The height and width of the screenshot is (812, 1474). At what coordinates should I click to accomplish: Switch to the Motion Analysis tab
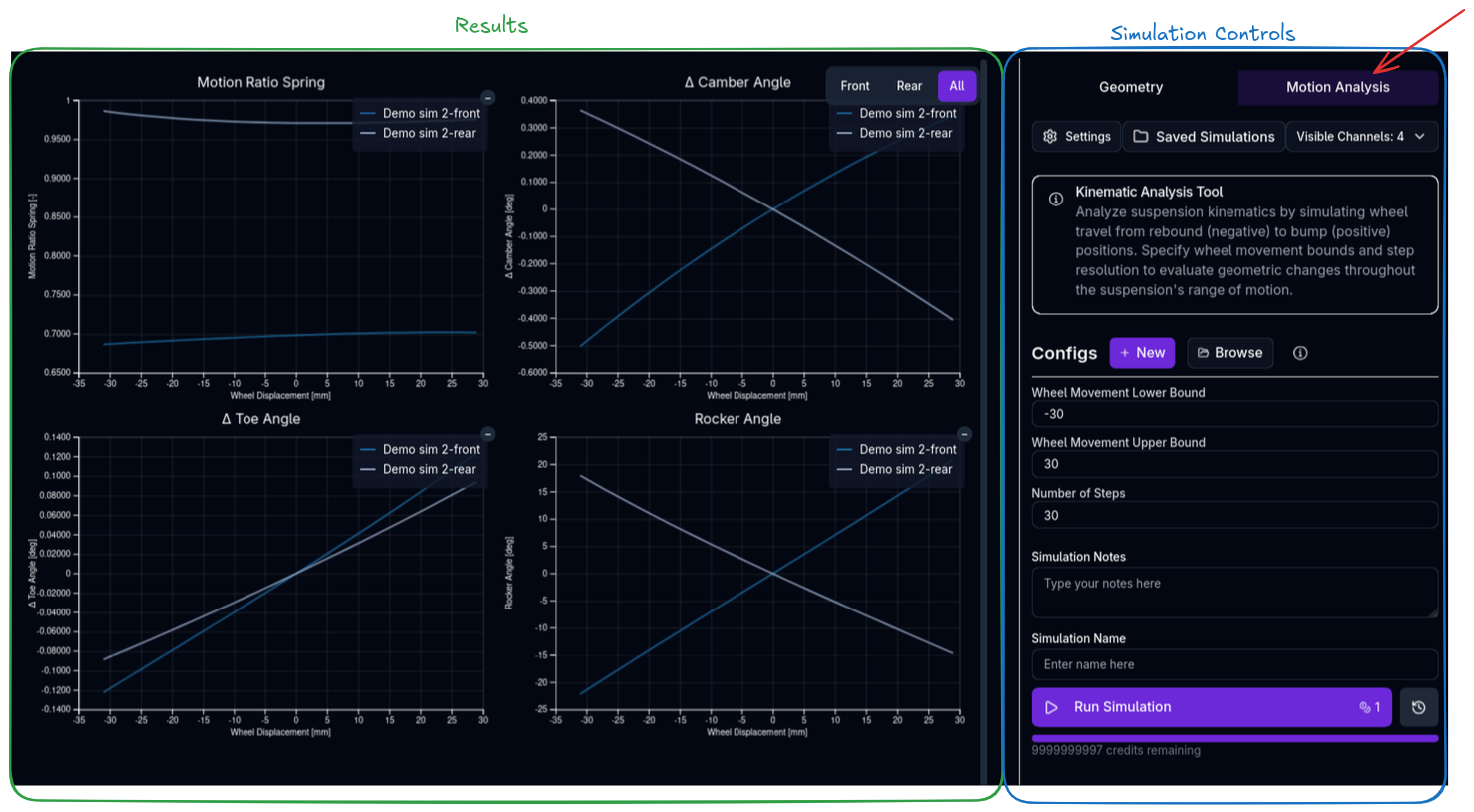[x=1338, y=87]
